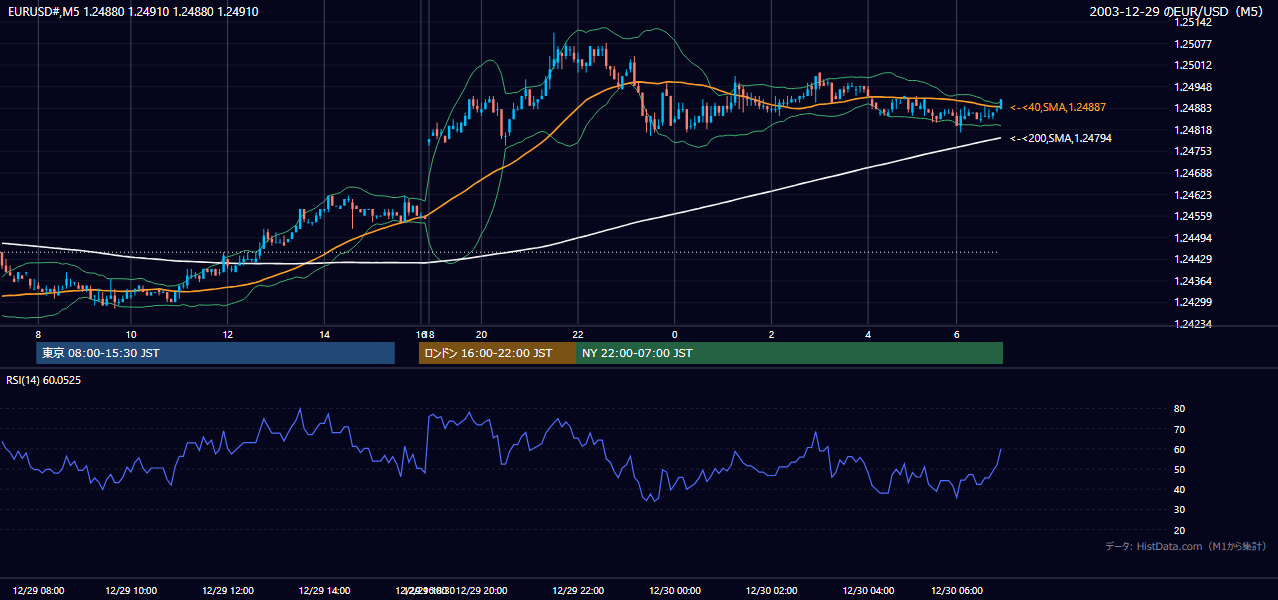Click the 12/30 00:00 bottom date label
This screenshot has height=600, width=1278.
[674, 590]
